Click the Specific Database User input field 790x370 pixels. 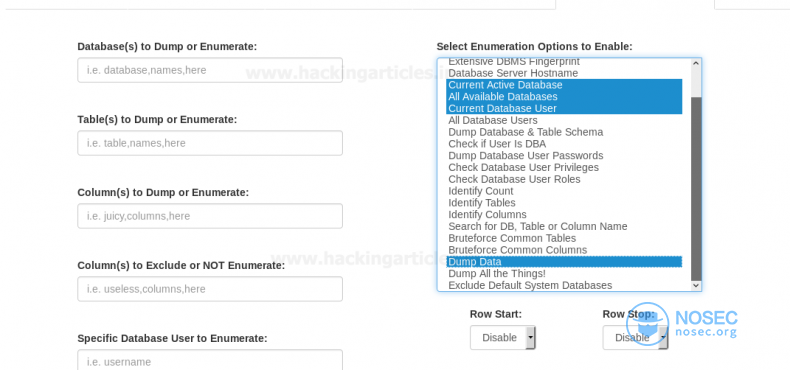[x=210, y=360]
